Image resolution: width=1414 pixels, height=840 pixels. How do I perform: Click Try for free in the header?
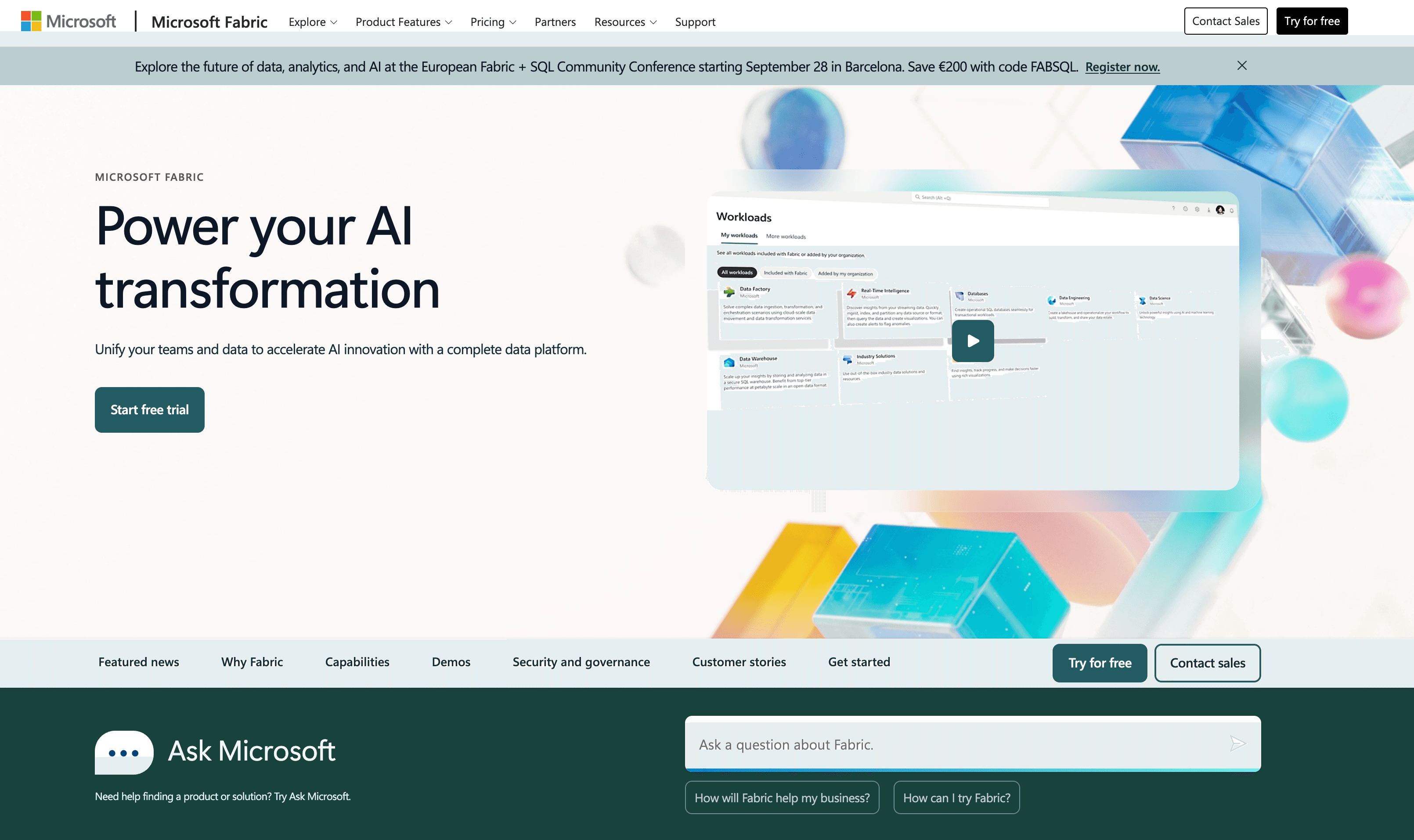pyautogui.click(x=1312, y=21)
